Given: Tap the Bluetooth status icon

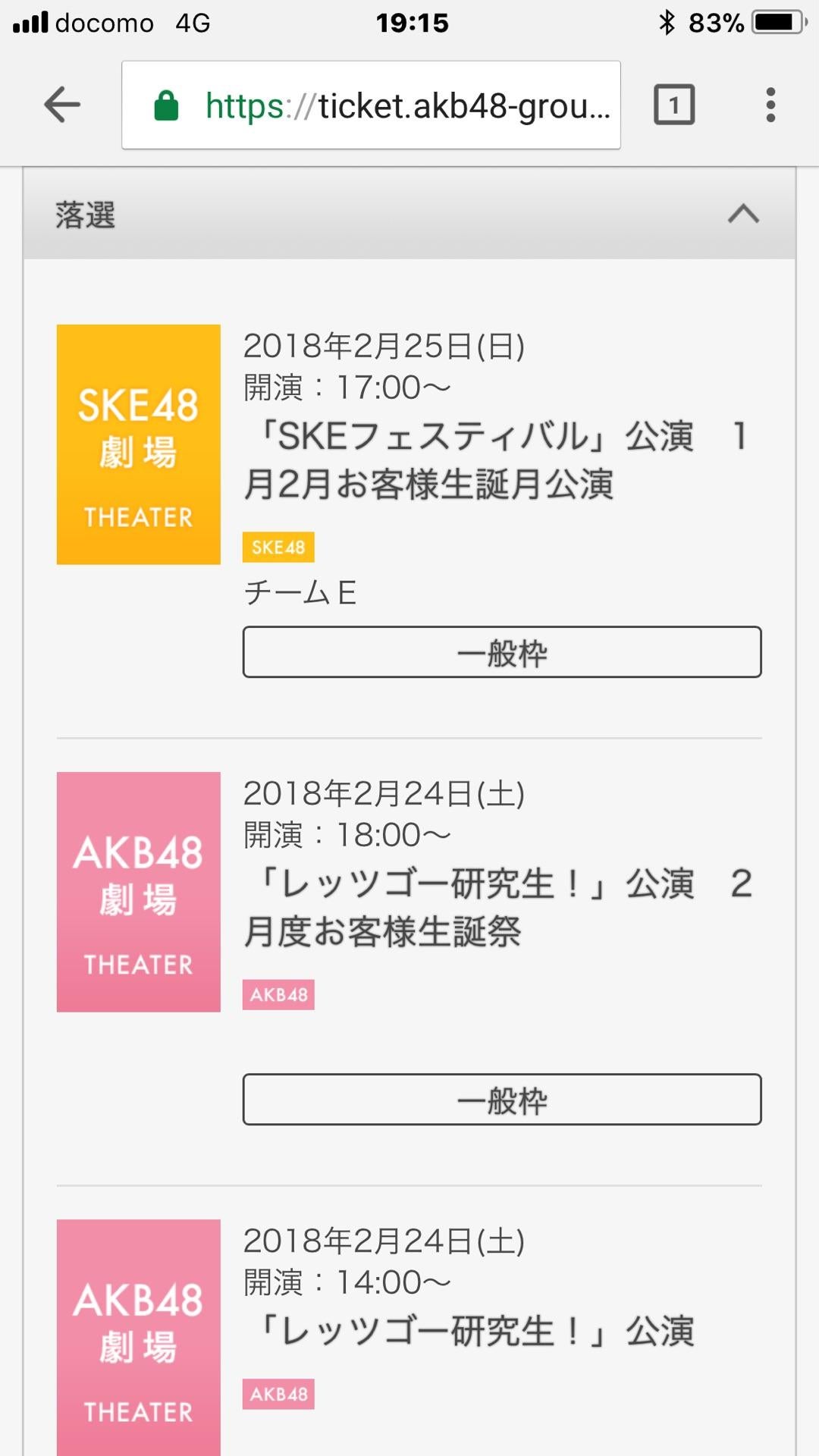Looking at the screenshot, I should point(667,23).
